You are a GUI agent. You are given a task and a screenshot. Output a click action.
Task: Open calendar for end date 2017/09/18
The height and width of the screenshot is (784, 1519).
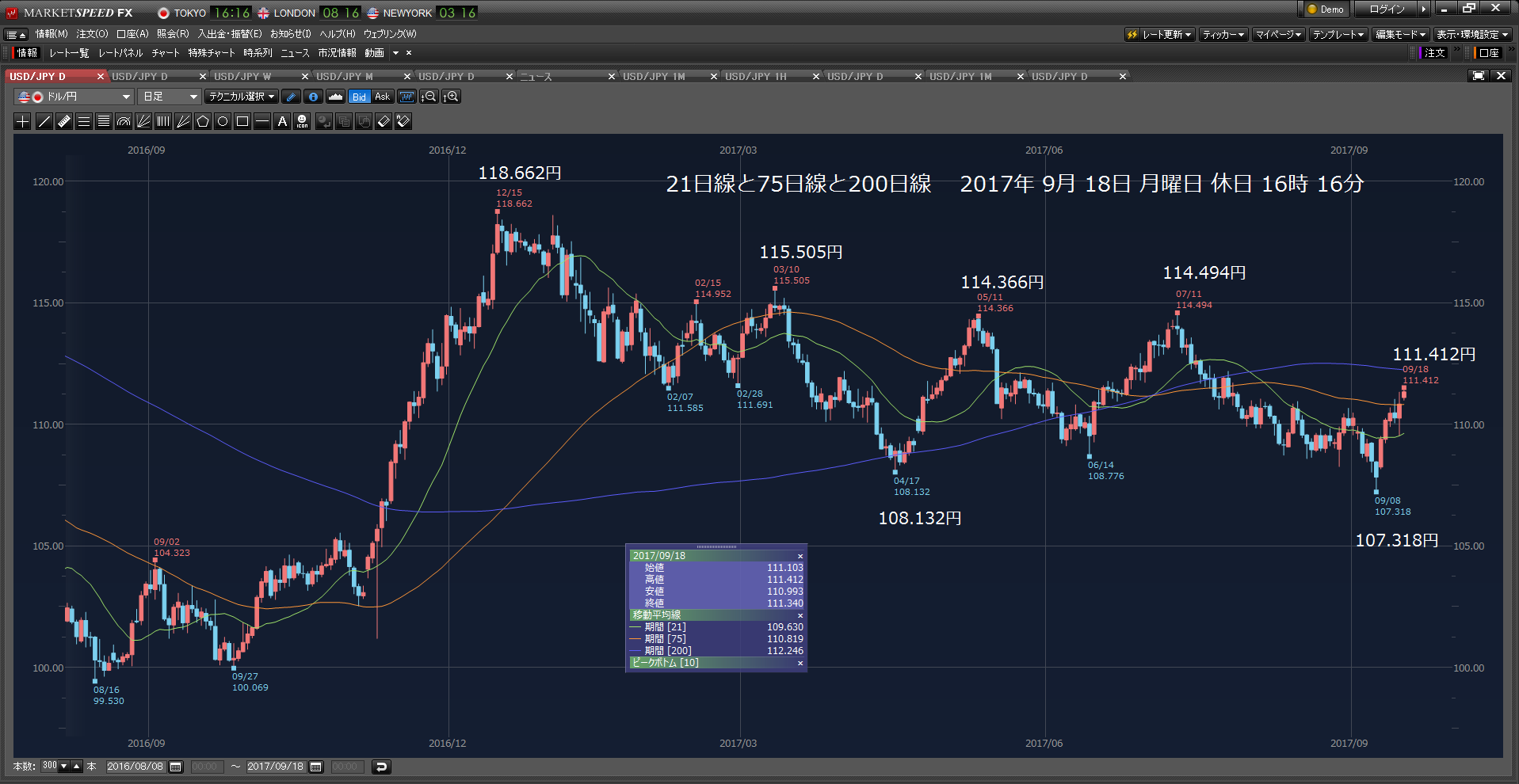tap(316, 767)
